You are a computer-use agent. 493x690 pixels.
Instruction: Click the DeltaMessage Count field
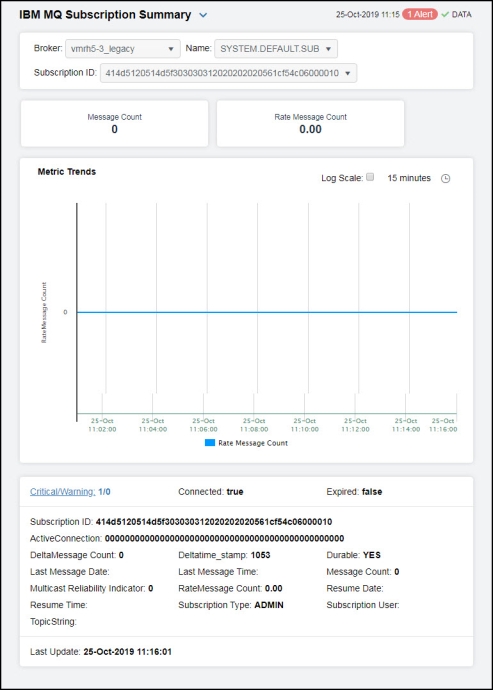77,555
